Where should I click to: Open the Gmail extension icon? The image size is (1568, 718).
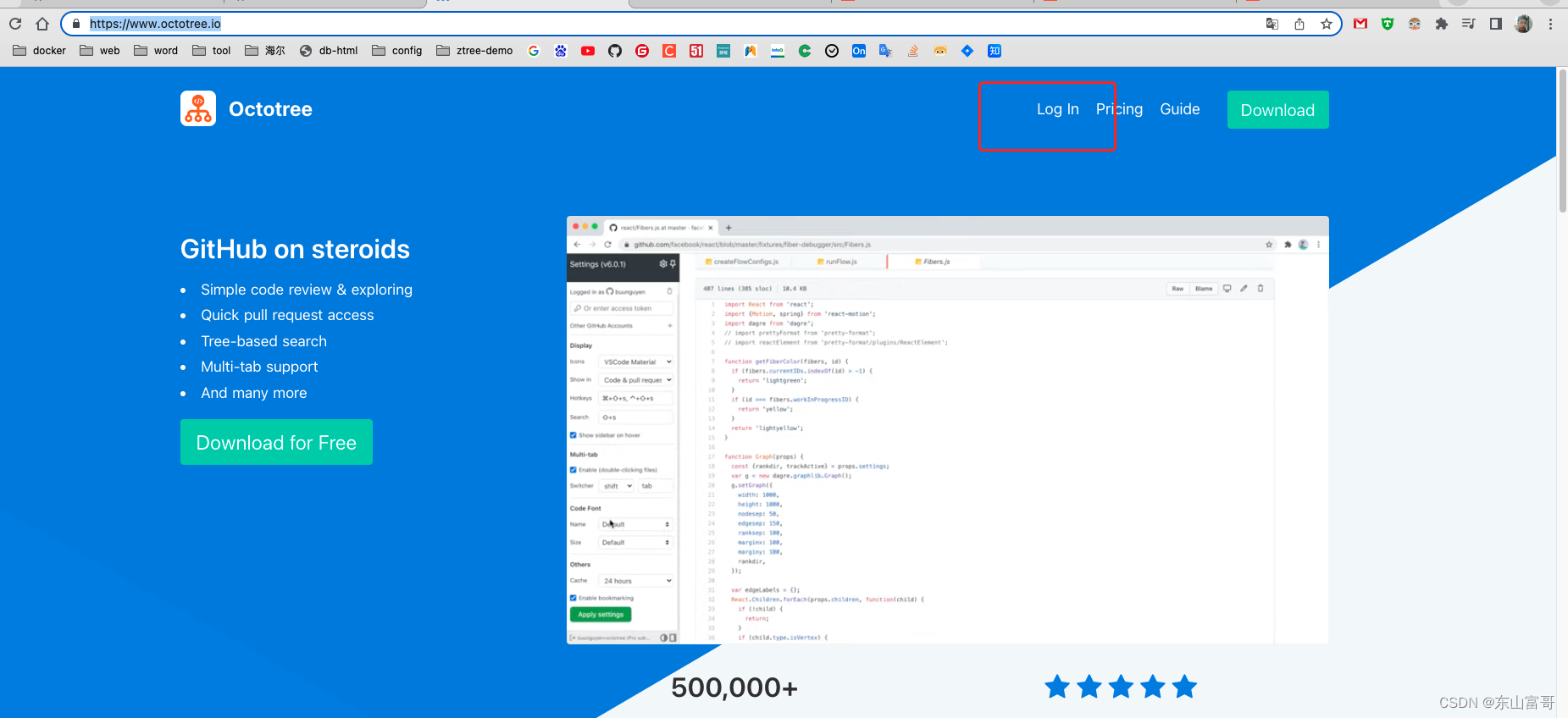tap(1360, 24)
